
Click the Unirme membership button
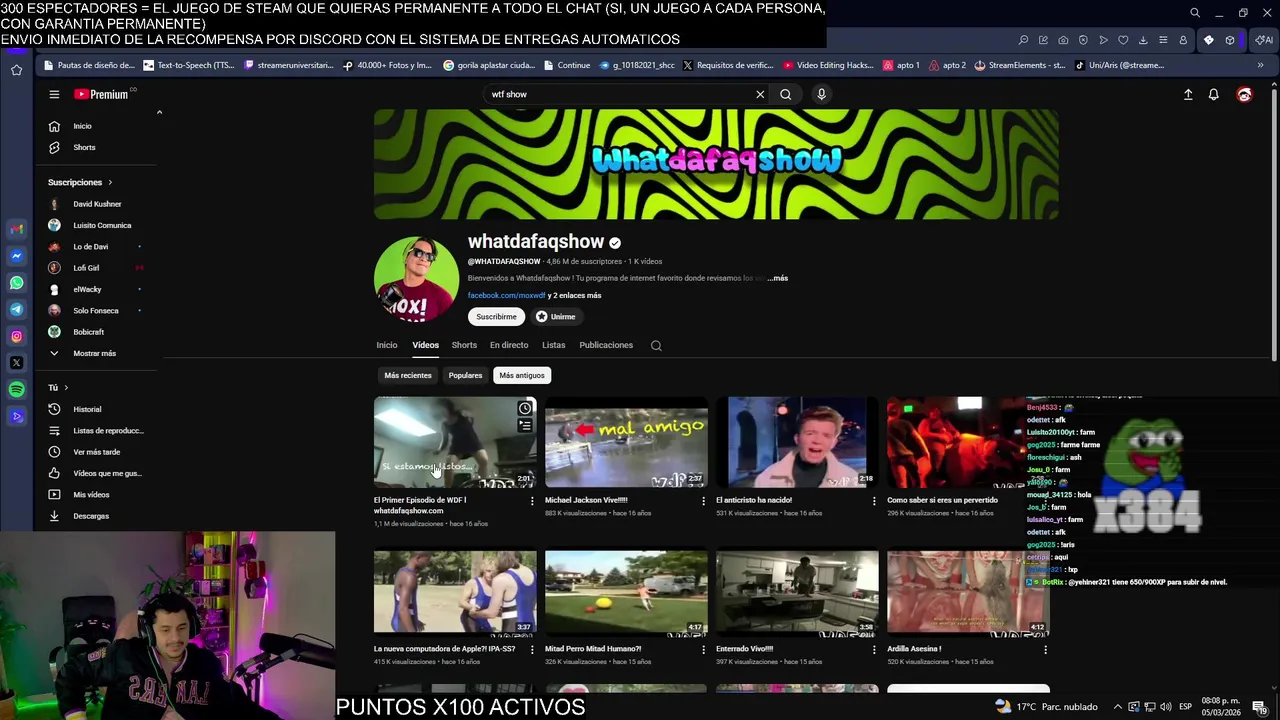(555, 316)
